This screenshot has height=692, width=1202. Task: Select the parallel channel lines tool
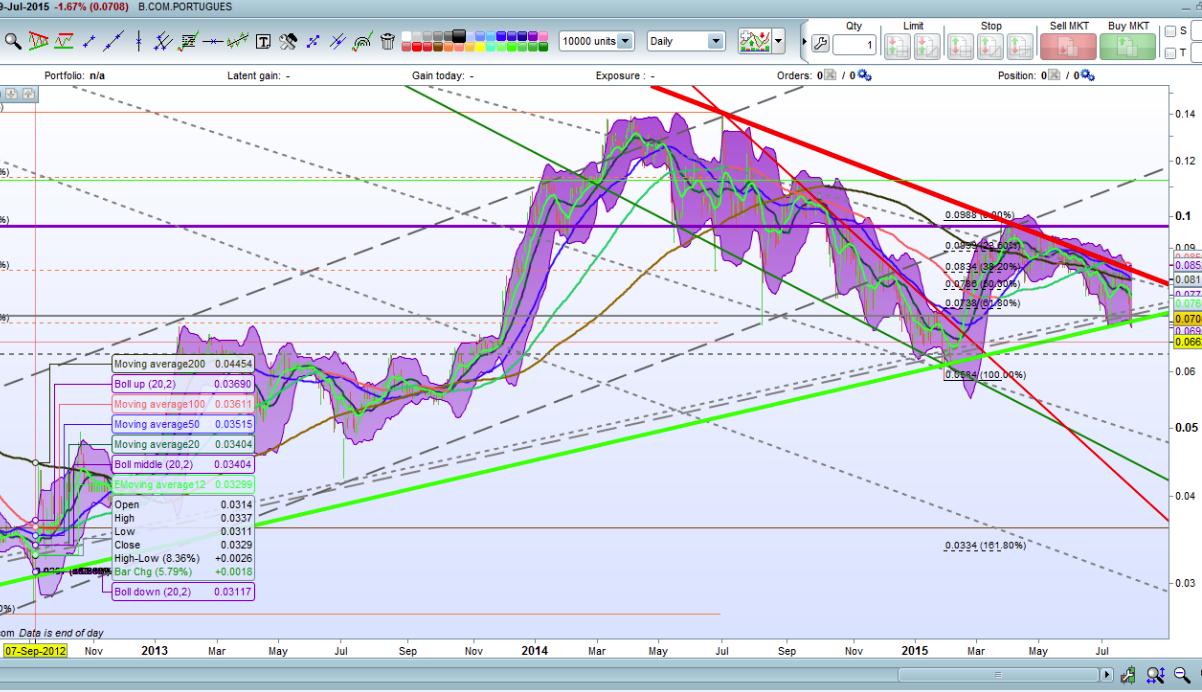(163, 41)
